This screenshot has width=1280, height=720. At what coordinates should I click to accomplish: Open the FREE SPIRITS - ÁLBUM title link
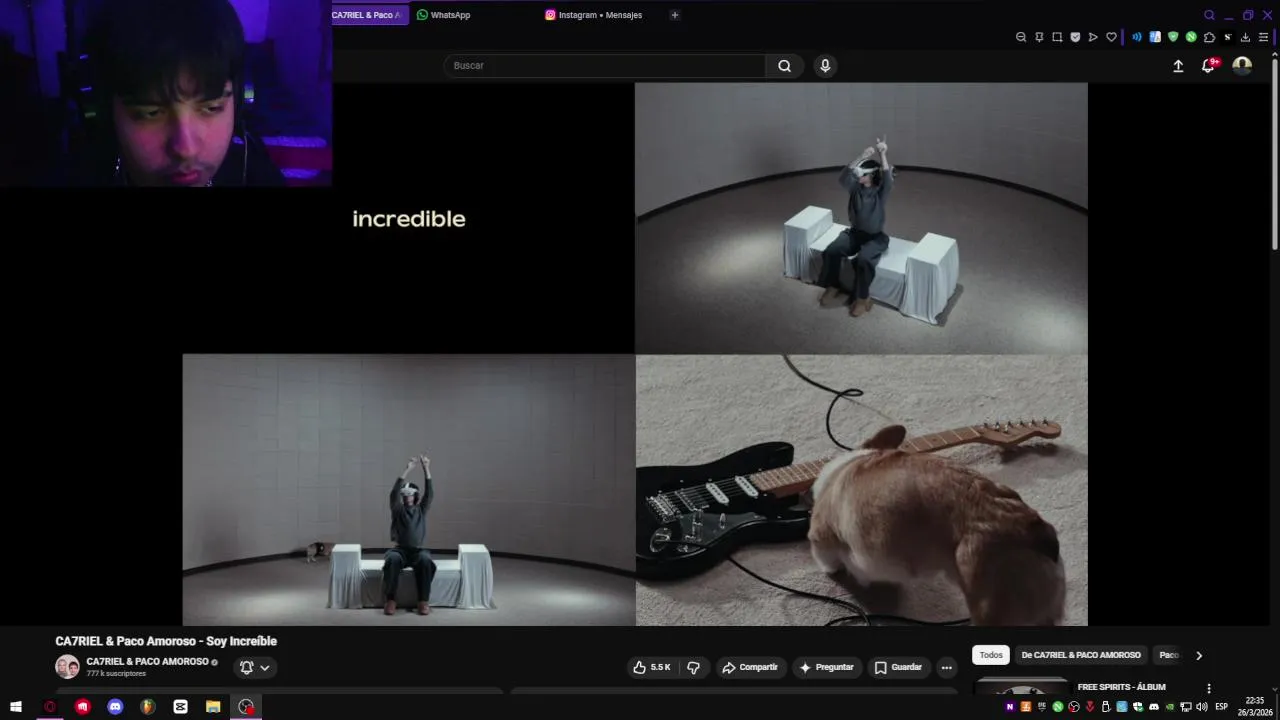[1121, 687]
